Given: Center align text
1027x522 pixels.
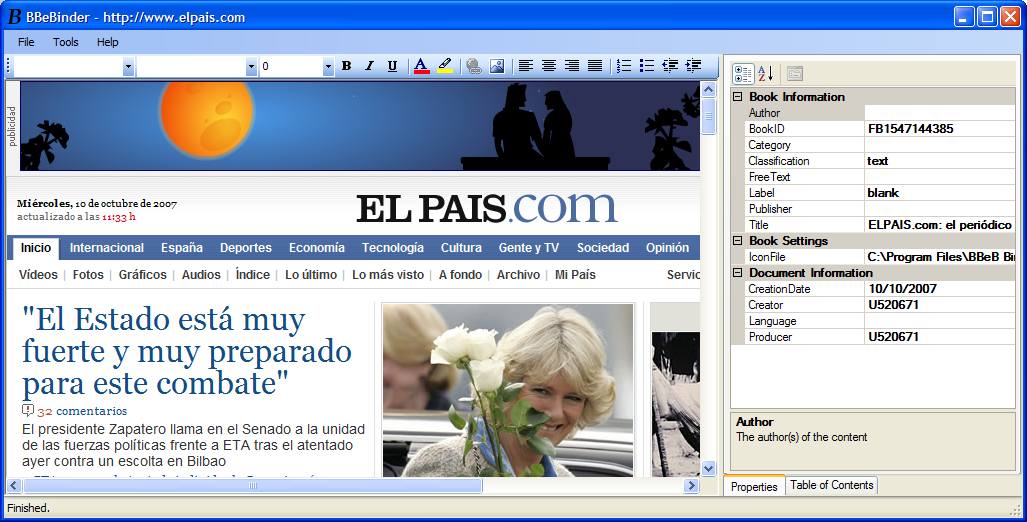Looking at the screenshot, I should [x=549, y=65].
